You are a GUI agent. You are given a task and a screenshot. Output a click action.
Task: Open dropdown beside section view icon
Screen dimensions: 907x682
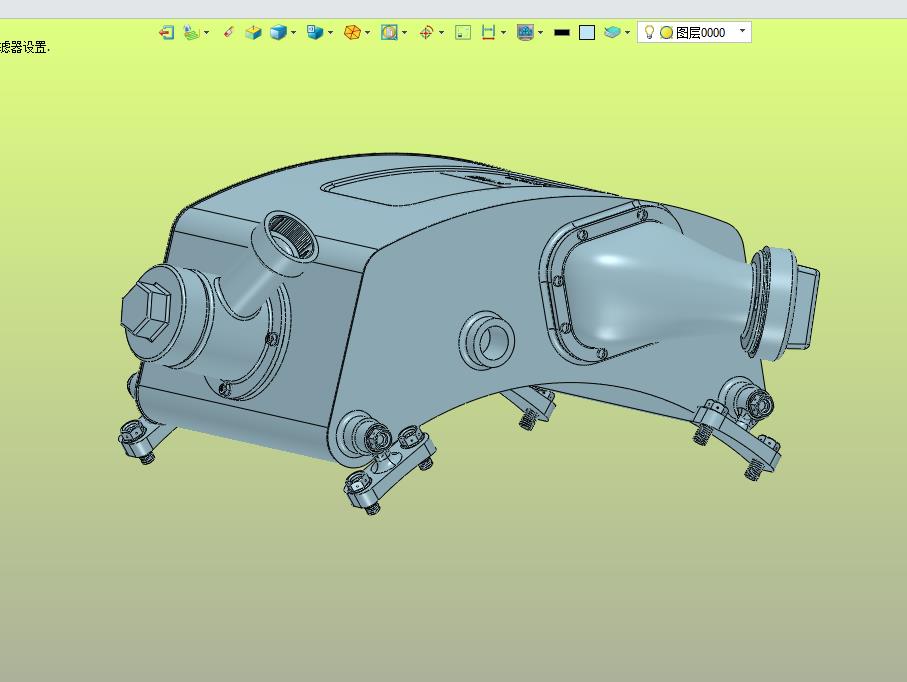[x=404, y=32]
